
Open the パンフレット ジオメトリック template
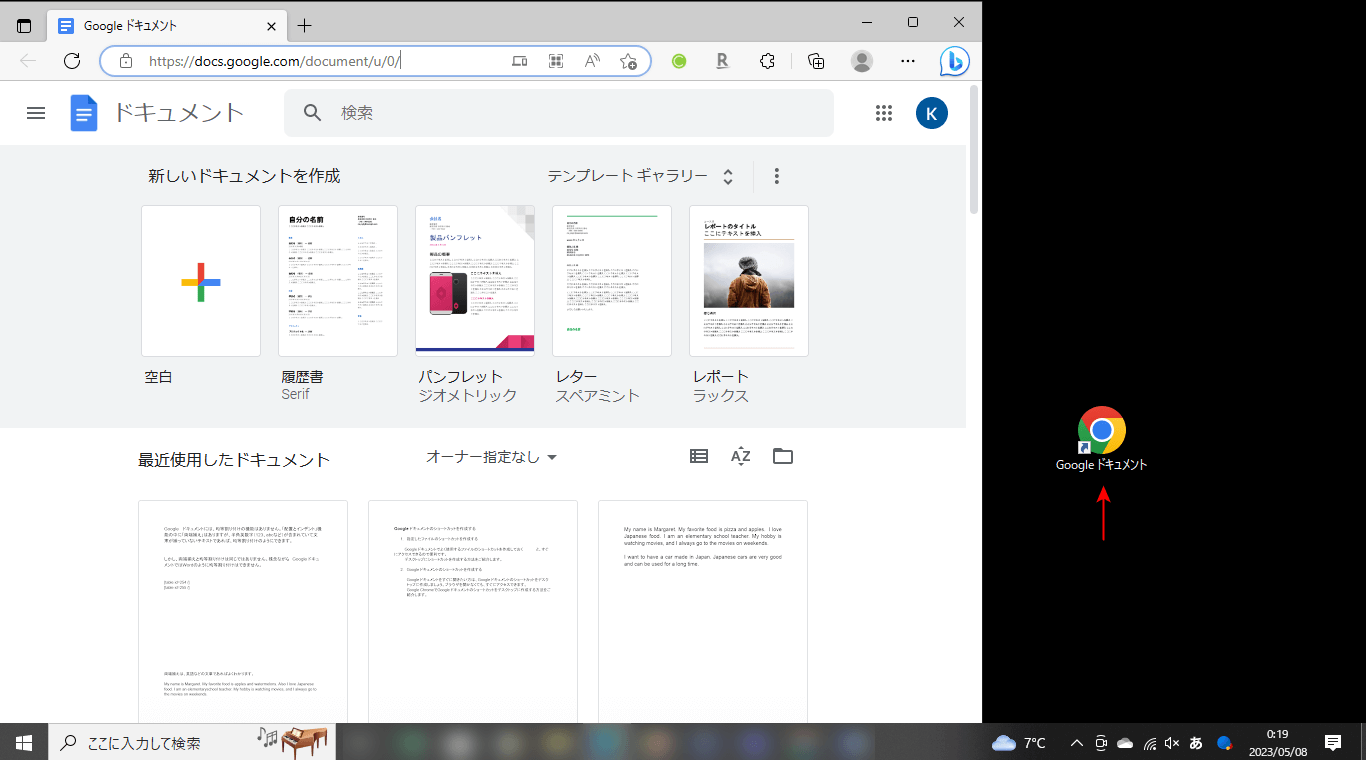[x=475, y=281]
